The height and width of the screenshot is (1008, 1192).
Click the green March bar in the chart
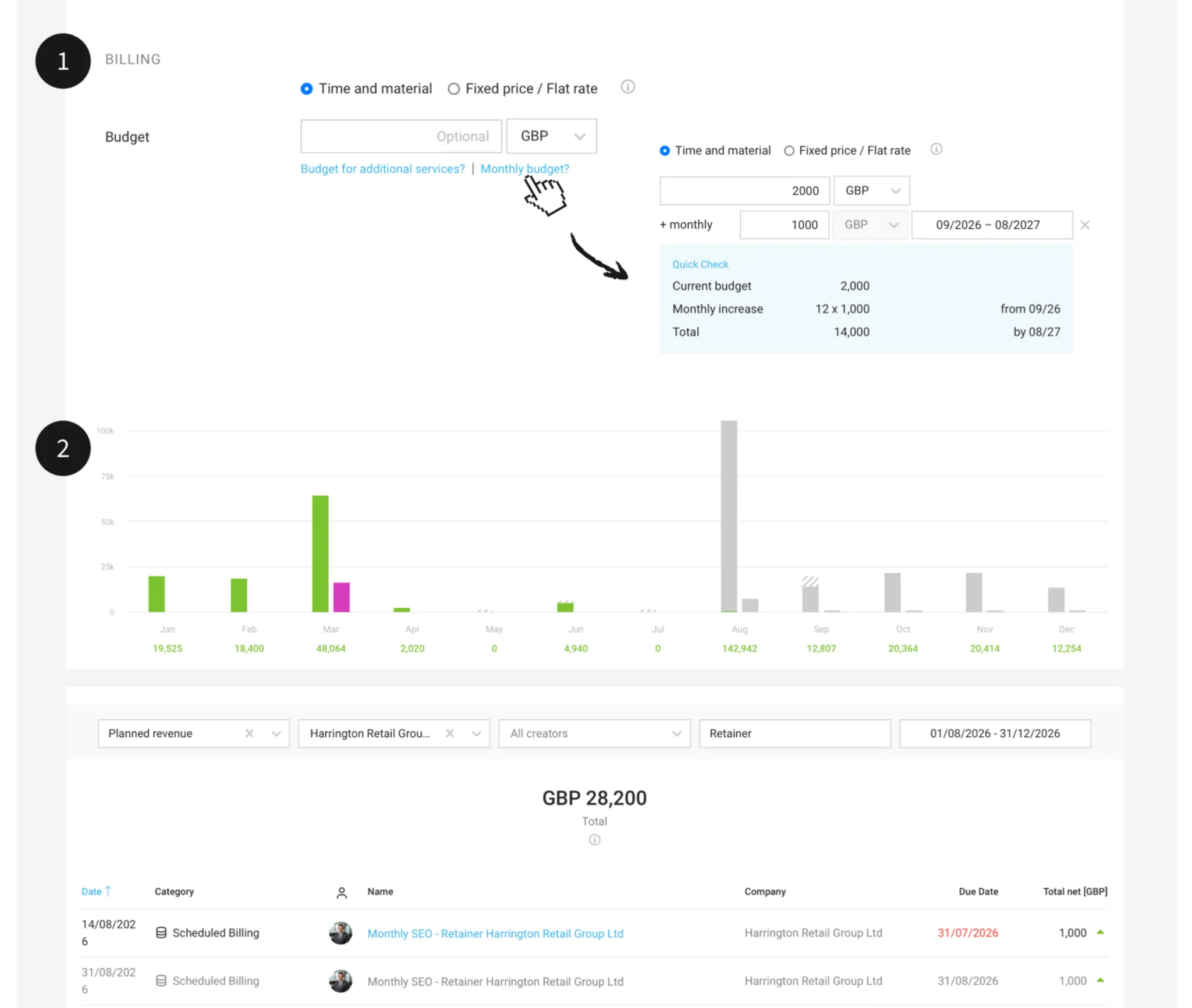(x=320, y=553)
